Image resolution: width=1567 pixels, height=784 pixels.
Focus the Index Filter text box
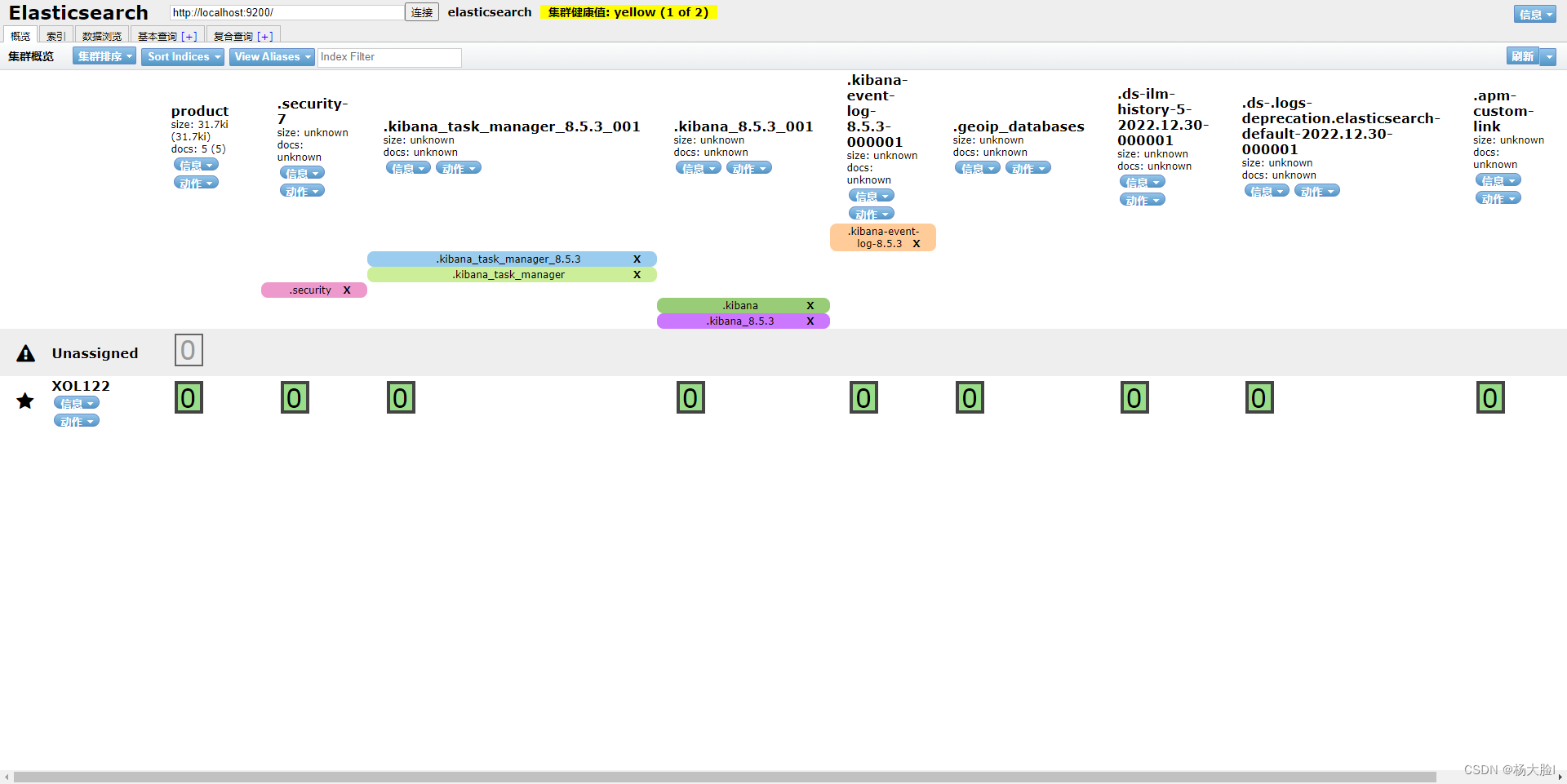389,57
